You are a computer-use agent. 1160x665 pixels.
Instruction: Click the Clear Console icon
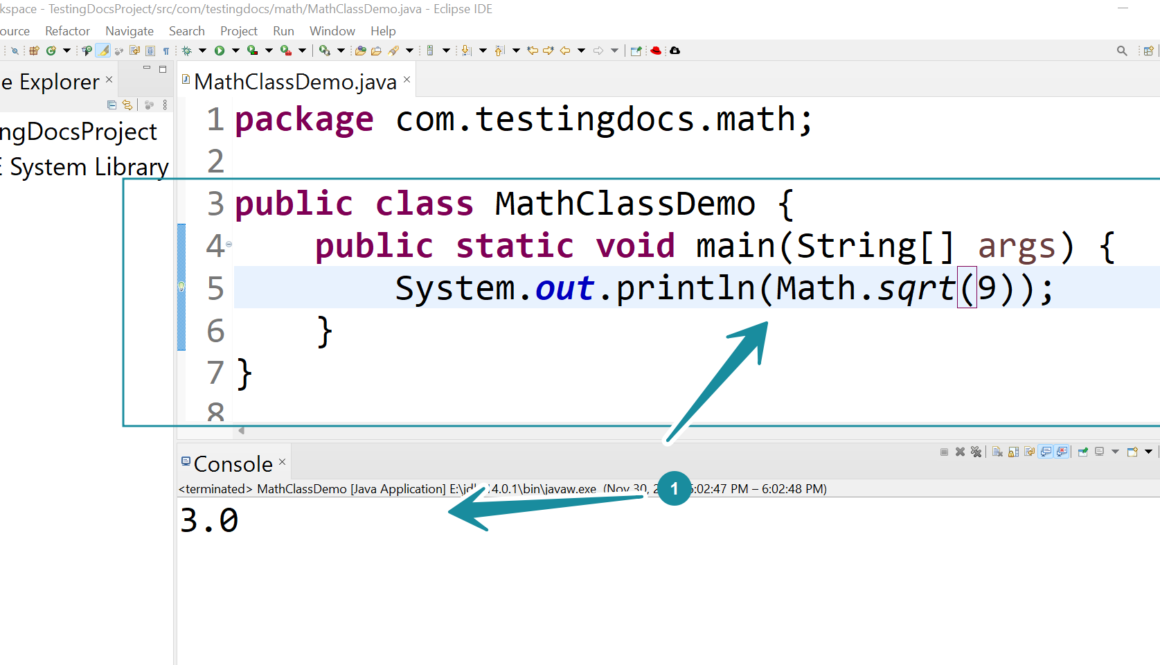998,452
